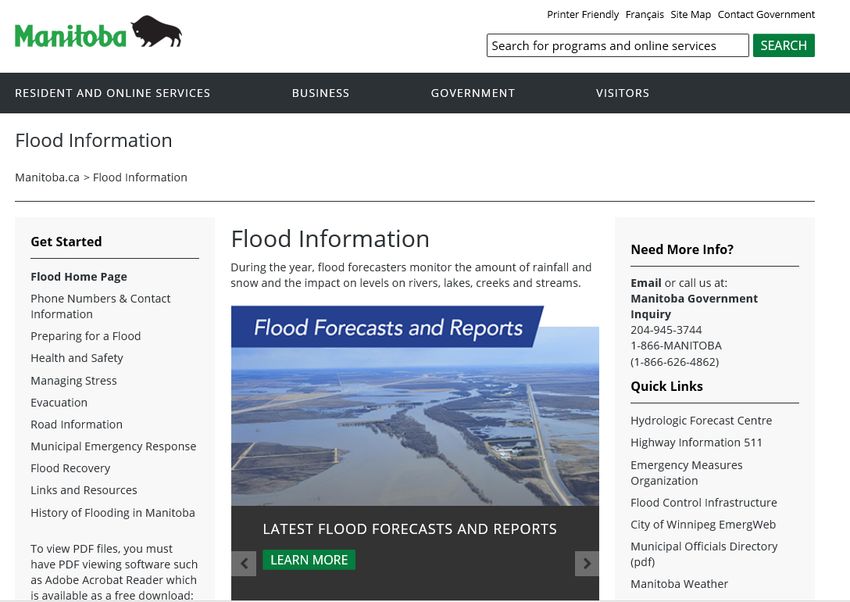Open Road Information link
Screen dimensions: 850x602
76,424
